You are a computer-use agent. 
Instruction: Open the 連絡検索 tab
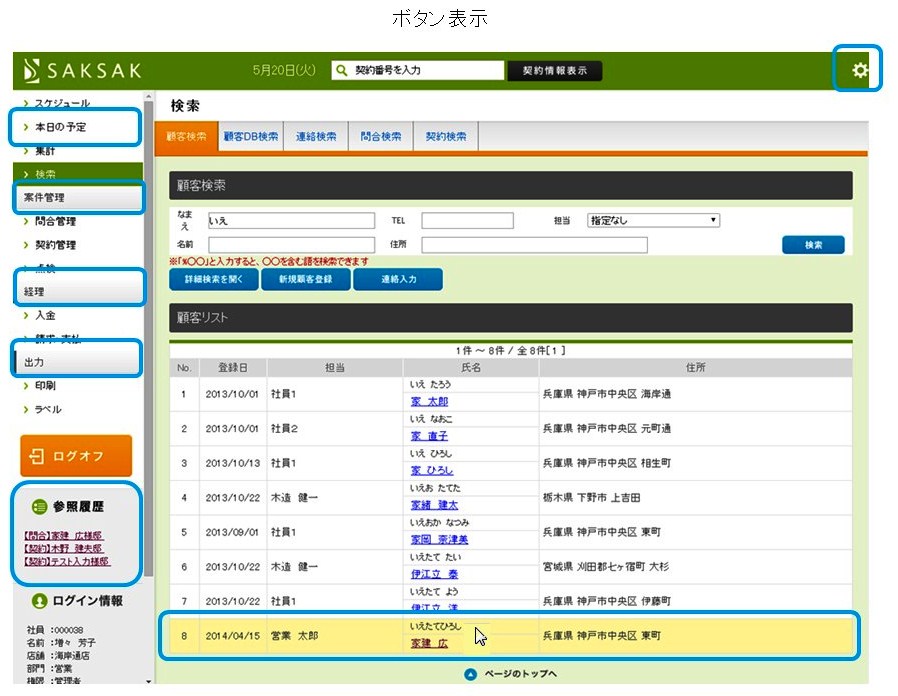[316, 137]
